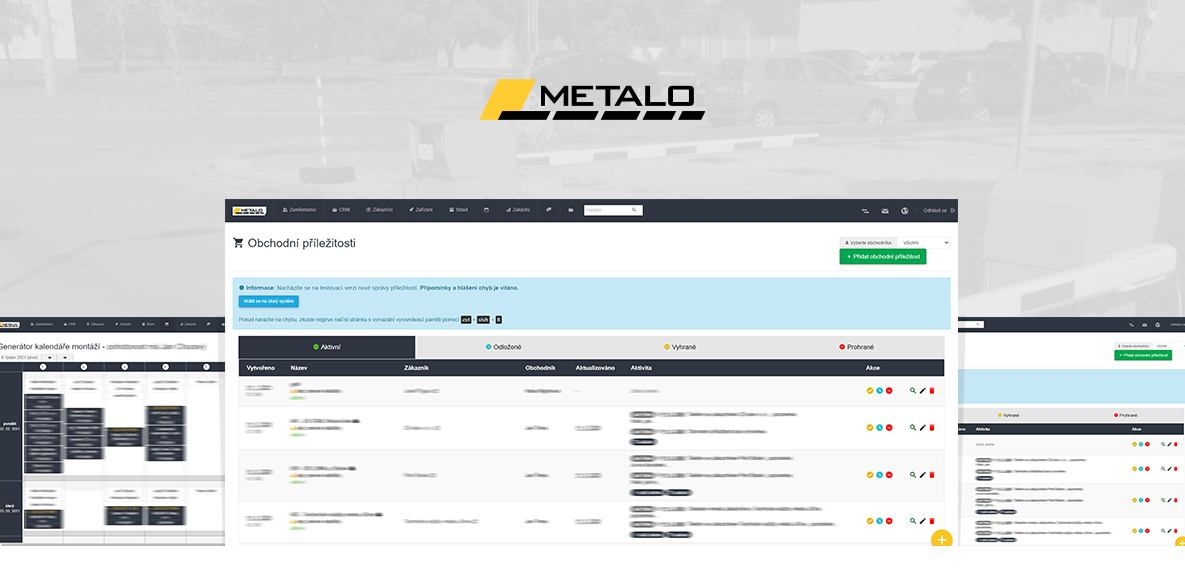Image resolution: width=1185 pixels, height=580 pixels.
Task: Edit fourth opportunity row with pencil icon
Action: pyautogui.click(x=923, y=521)
